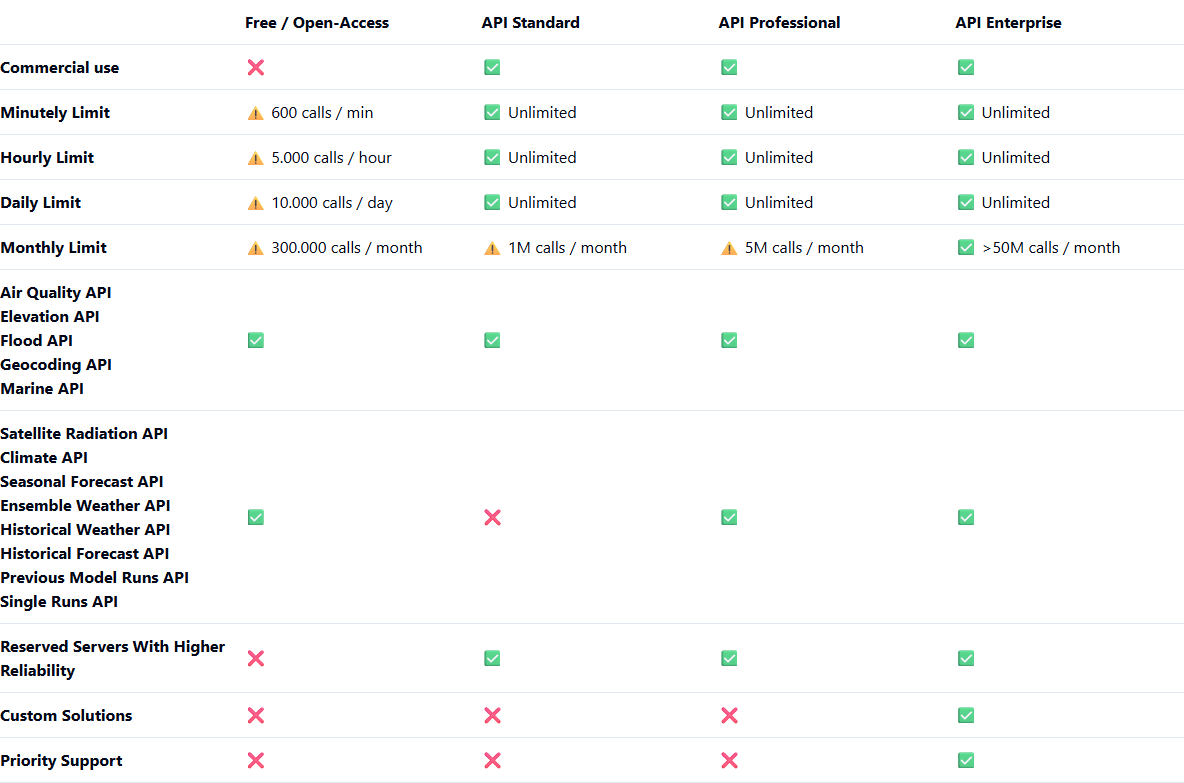Click Unlimited for API Enterprise Hourly Limit
The image size is (1184, 783).
(x=1016, y=157)
